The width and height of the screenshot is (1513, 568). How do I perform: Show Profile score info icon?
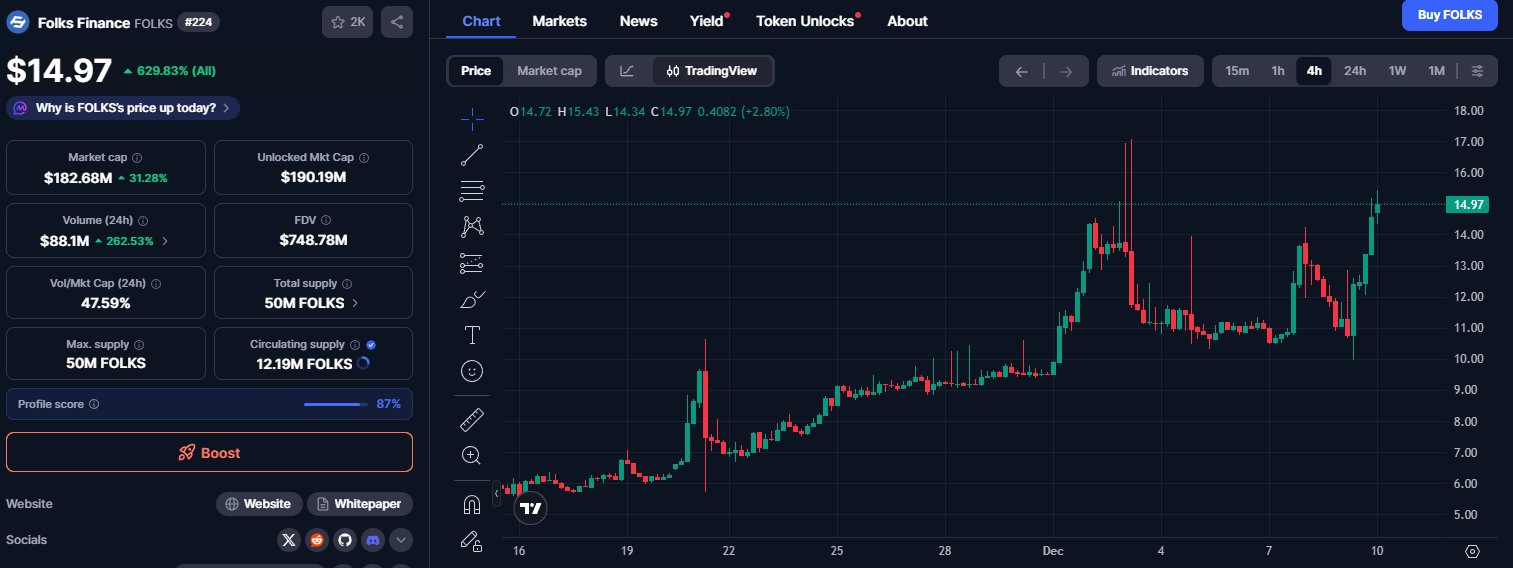(x=94, y=404)
